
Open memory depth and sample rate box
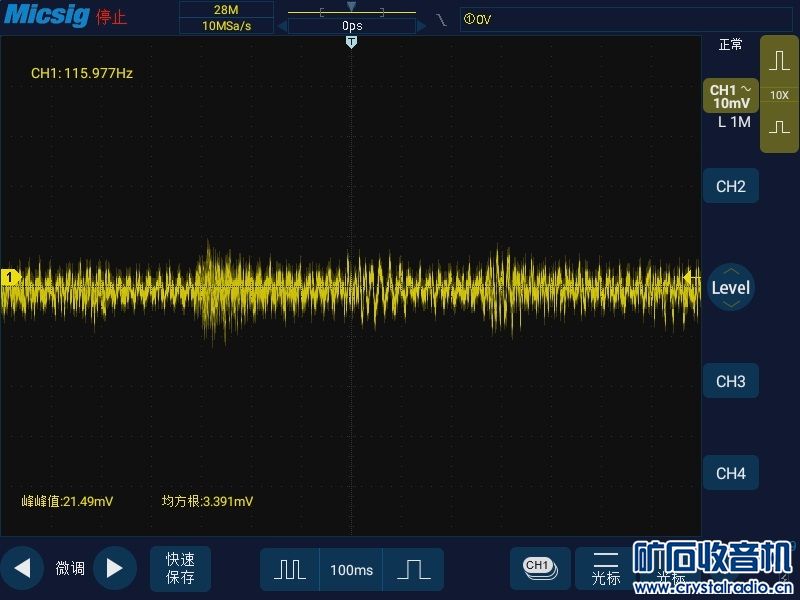click(x=226, y=17)
